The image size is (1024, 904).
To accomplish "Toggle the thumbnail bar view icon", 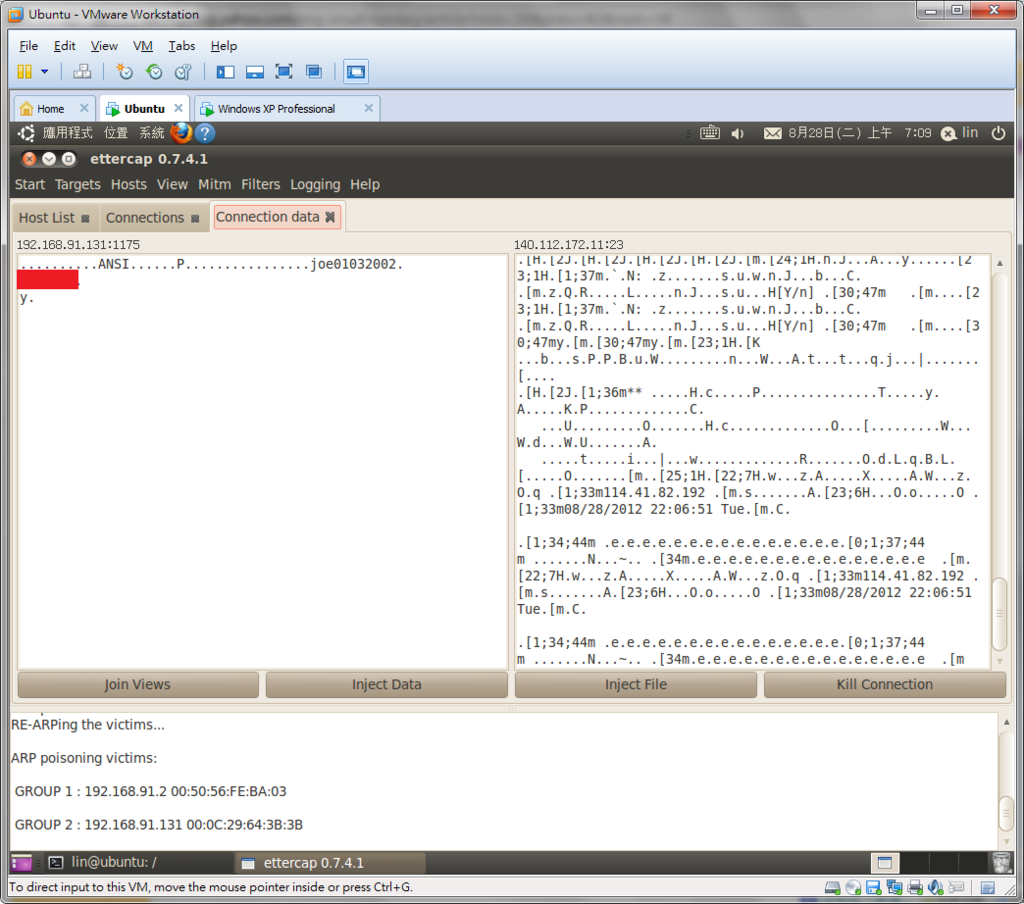I will click(255, 72).
